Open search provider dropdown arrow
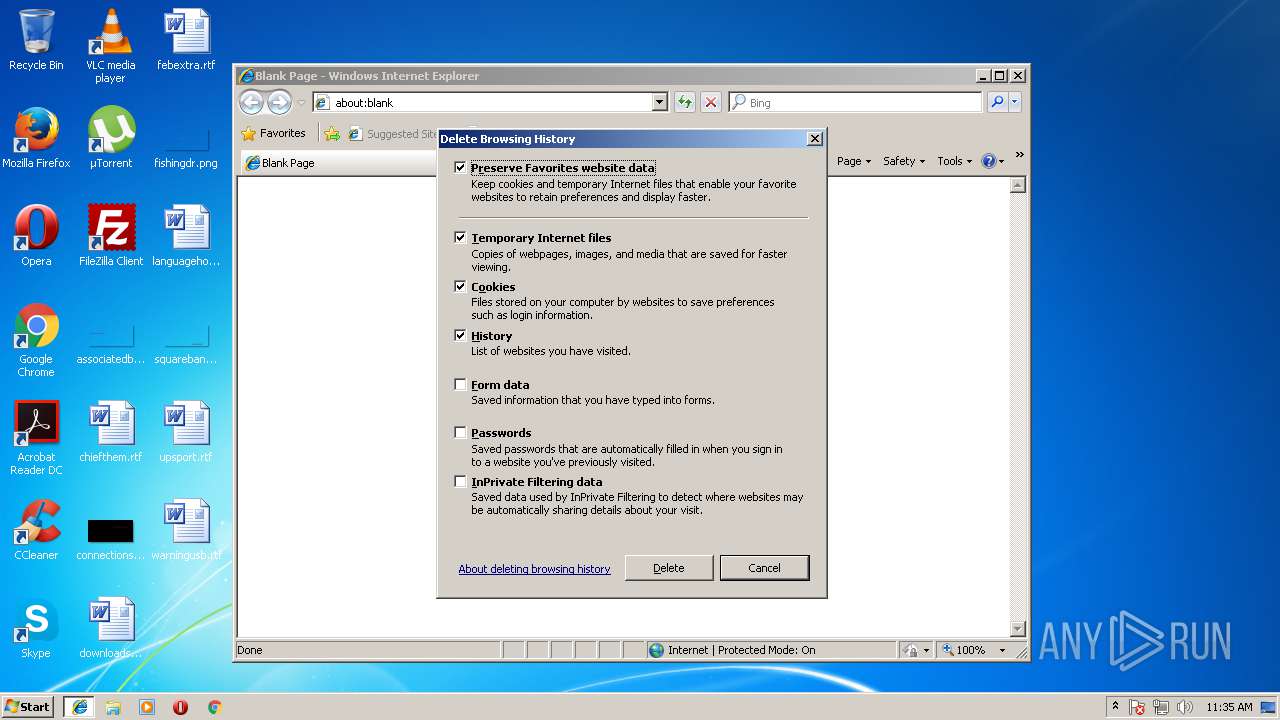Image resolution: width=1280 pixels, height=720 pixels. click(1015, 102)
